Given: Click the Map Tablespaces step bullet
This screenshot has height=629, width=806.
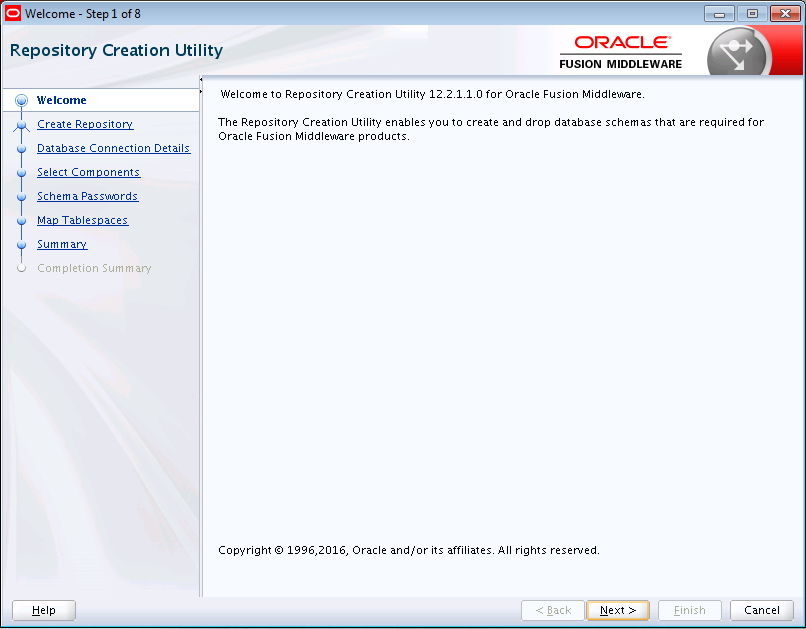Looking at the screenshot, I should click(21, 221).
